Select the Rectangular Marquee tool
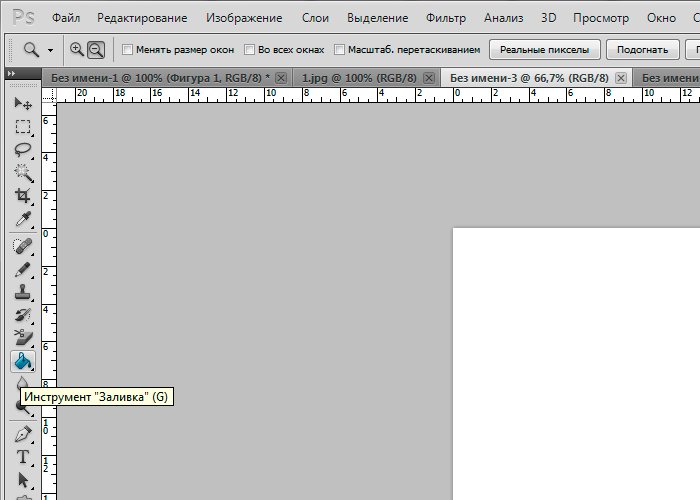This screenshot has height=500, width=700. (22, 127)
